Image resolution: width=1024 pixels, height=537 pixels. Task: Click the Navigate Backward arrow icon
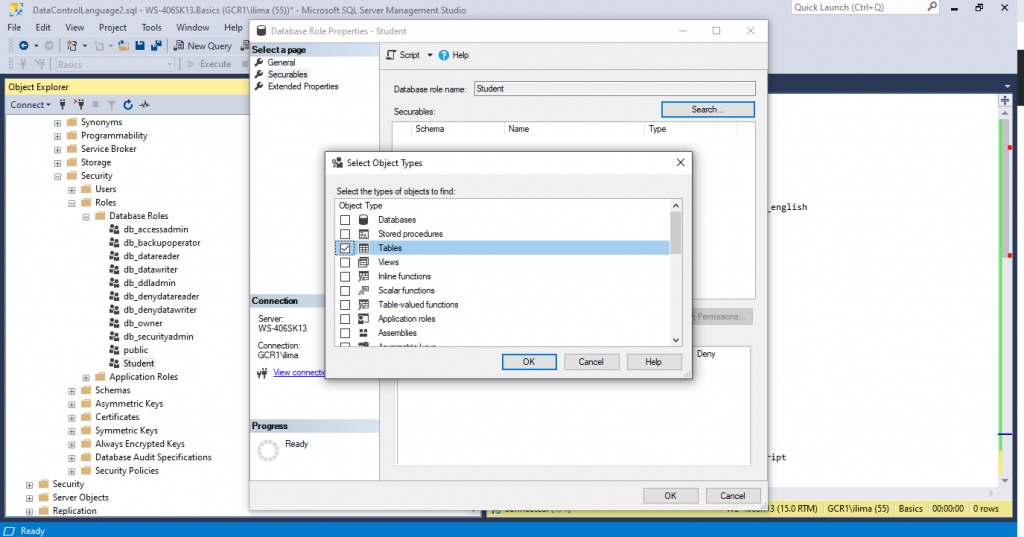[x=24, y=46]
